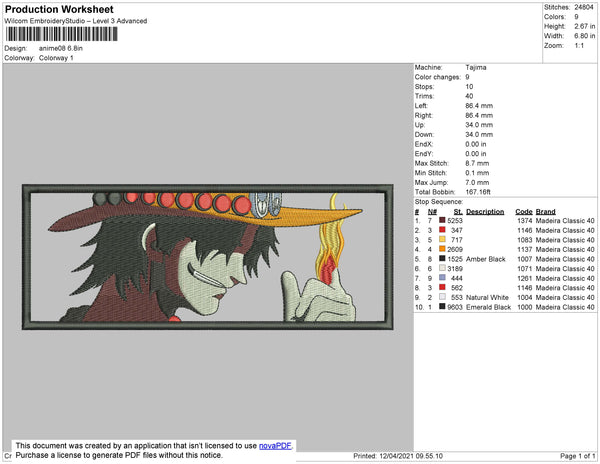Click the "Brand" column header

point(545,212)
